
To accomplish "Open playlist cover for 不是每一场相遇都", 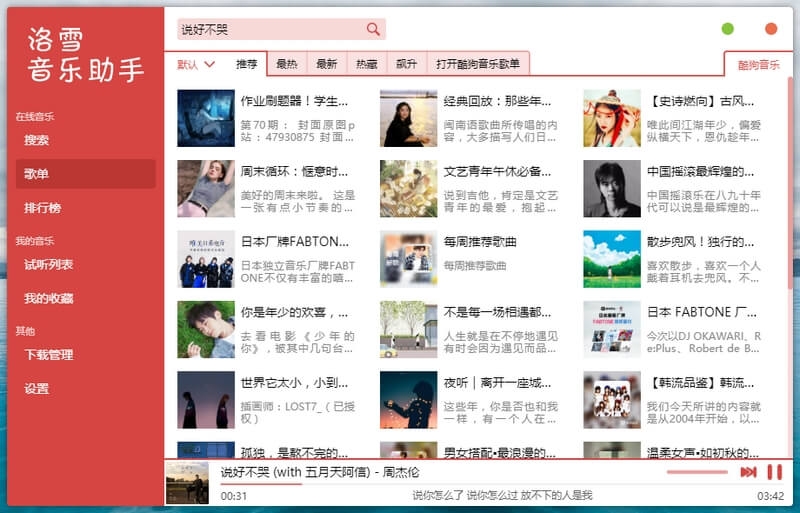I will (x=409, y=329).
